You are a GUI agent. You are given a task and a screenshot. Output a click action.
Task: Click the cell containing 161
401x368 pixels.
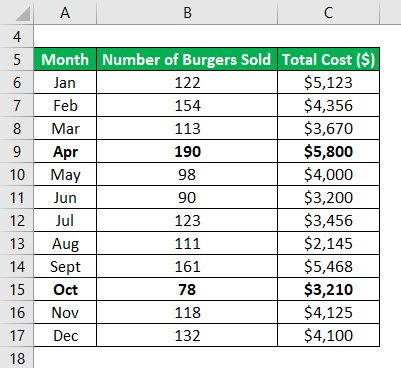(x=187, y=266)
